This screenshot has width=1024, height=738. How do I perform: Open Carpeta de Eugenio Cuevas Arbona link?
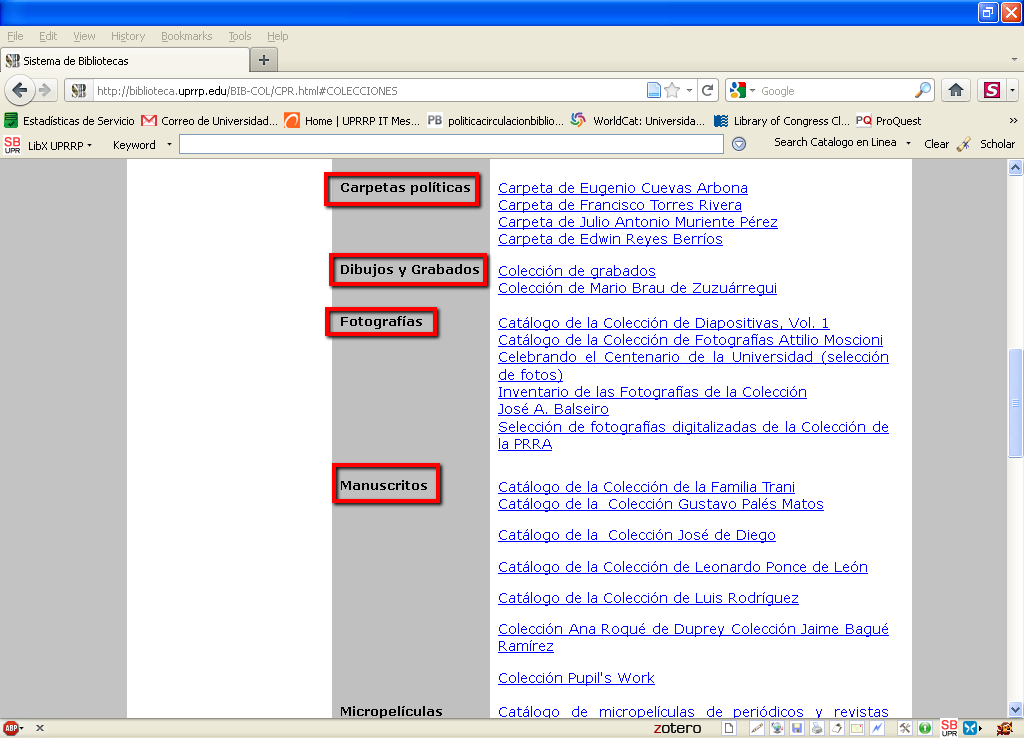coord(622,188)
